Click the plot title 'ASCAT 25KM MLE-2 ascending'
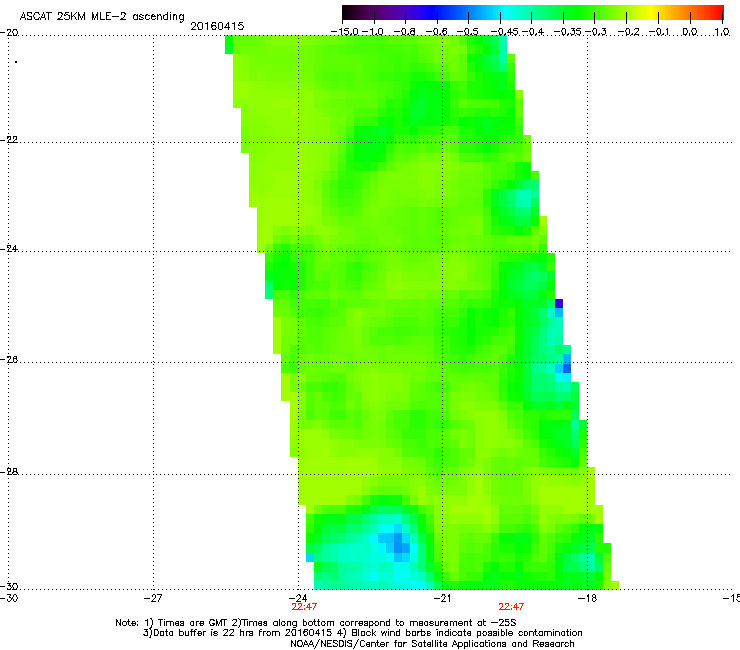 click(x=102, y=17)
